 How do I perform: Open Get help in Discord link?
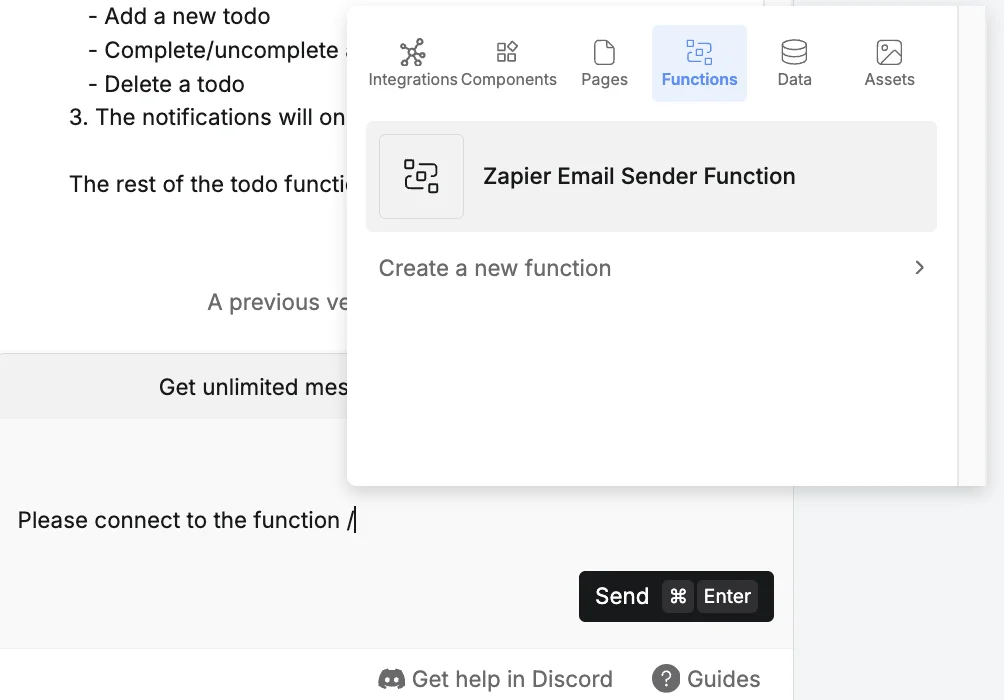pos(496,679)
